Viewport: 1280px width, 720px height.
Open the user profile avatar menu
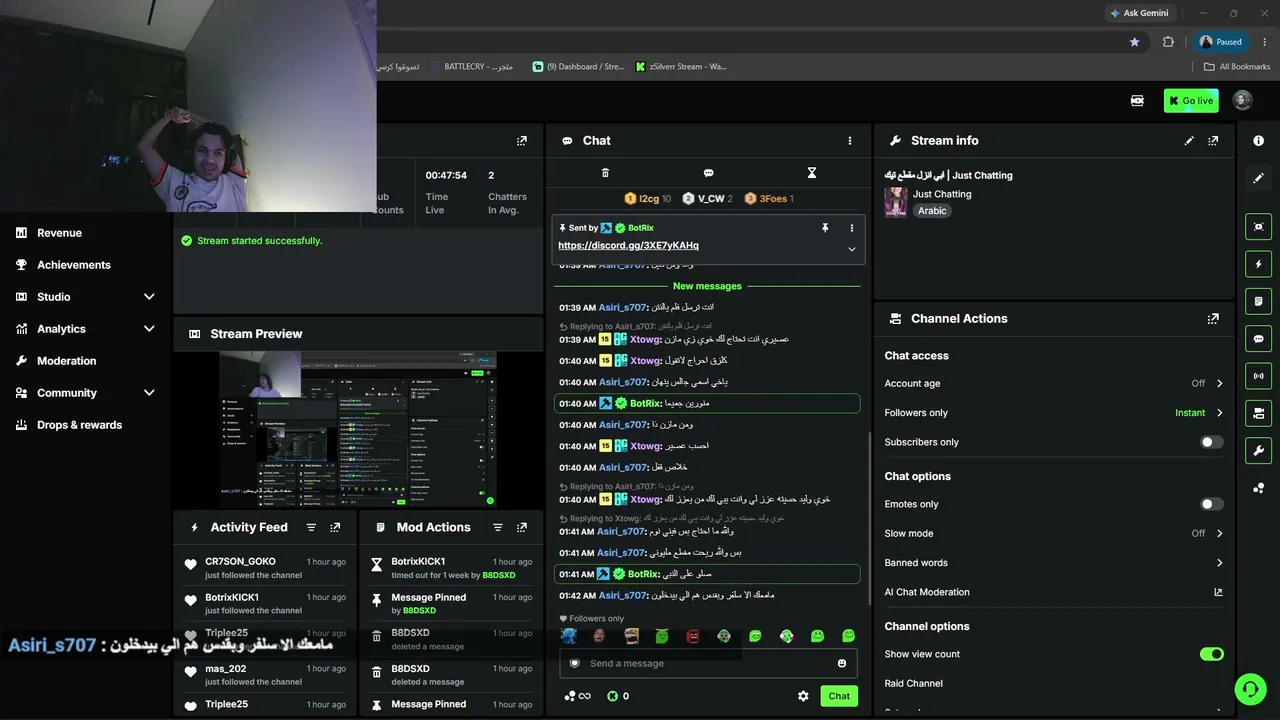click(1242, 100)
